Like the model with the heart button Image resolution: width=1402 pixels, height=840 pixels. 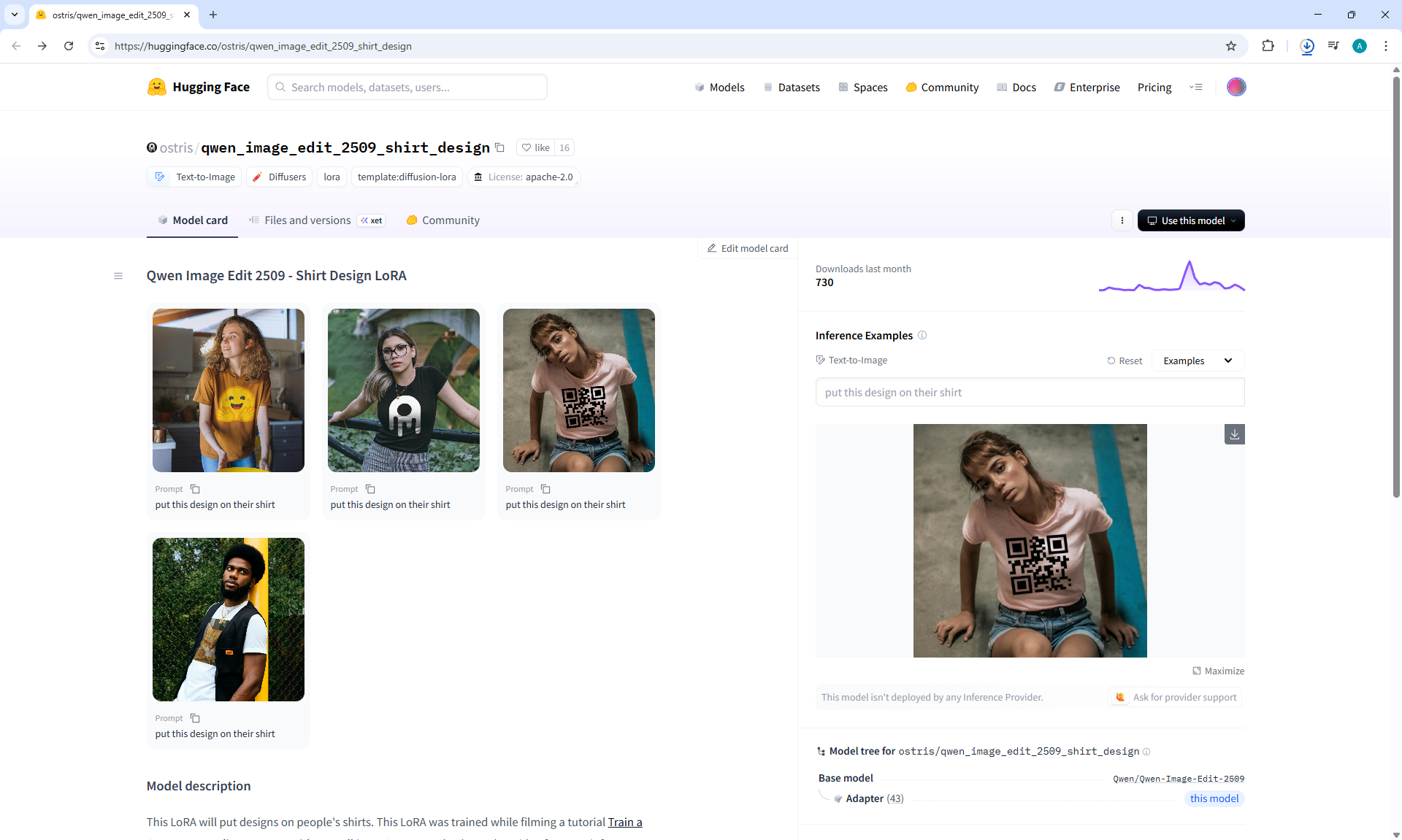coord(535,147)
